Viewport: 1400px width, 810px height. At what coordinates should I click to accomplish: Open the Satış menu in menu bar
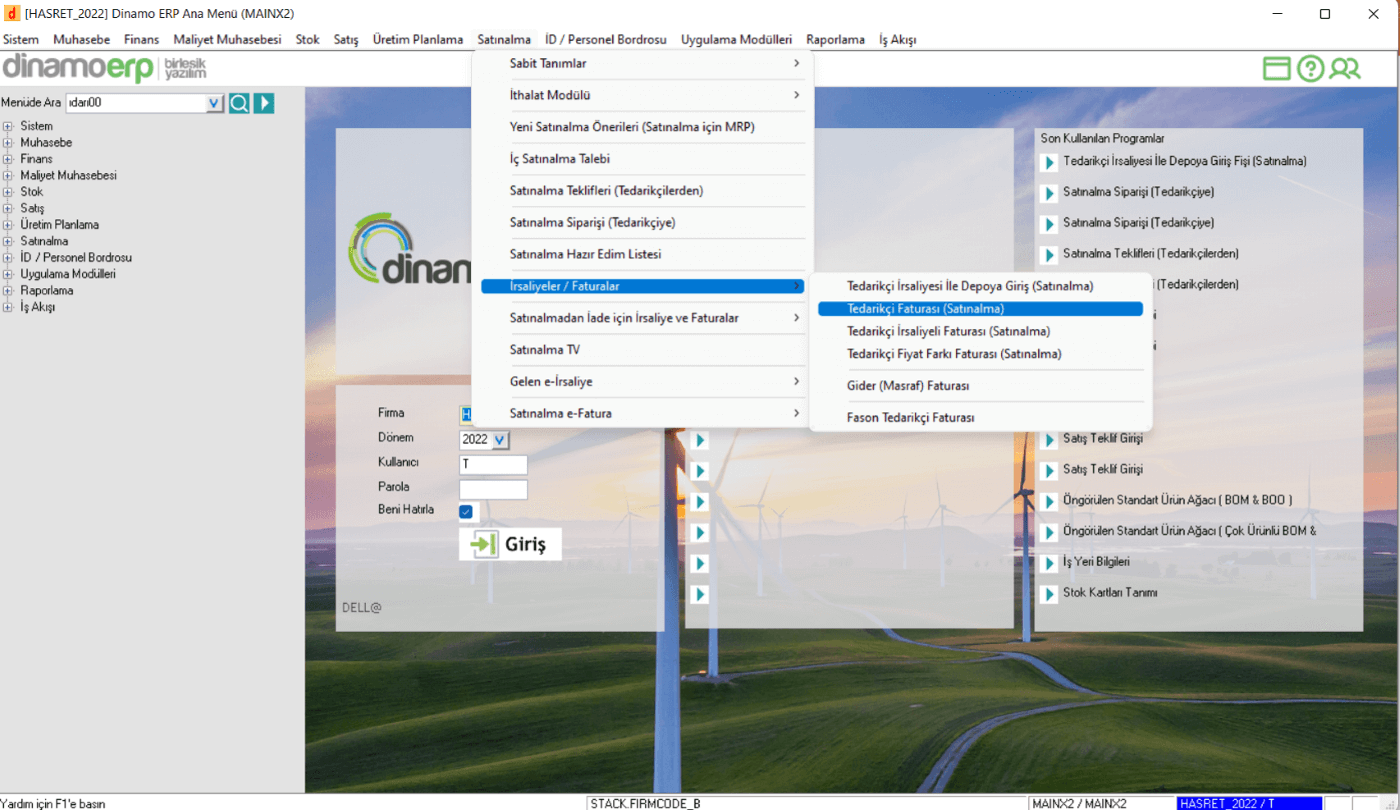pyautogui.click(x=346, y=40)
